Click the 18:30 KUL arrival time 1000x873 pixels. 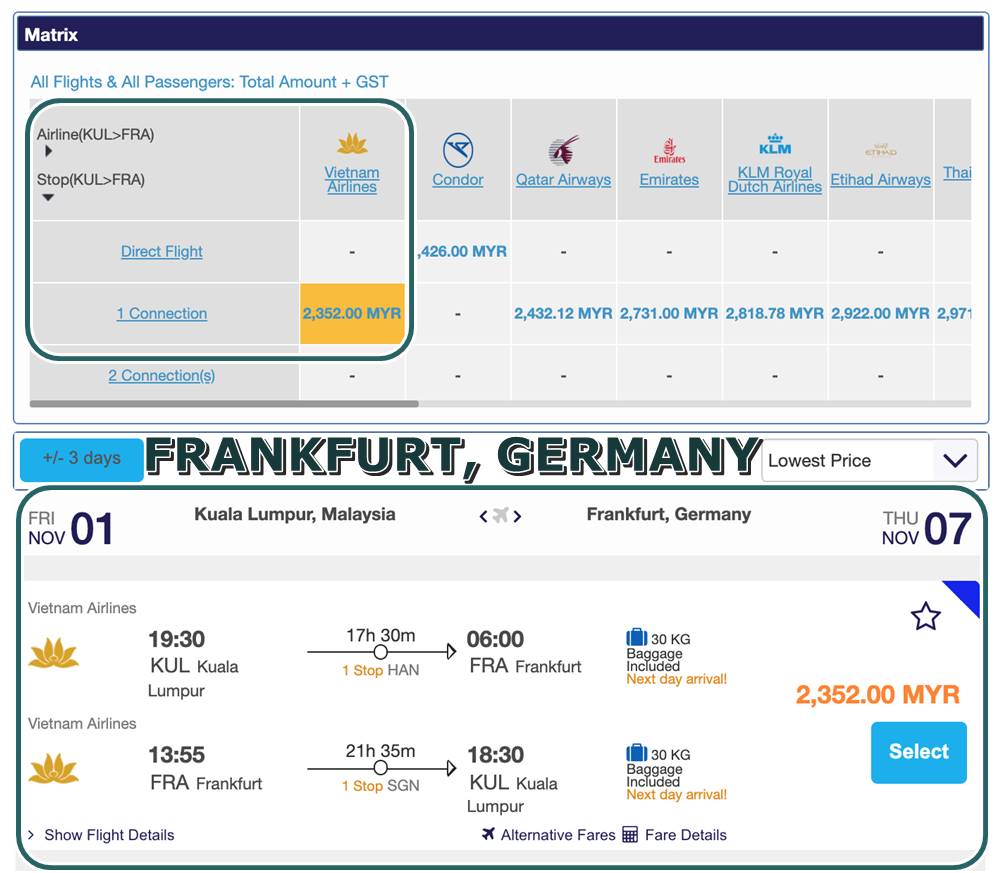point(496,755)
